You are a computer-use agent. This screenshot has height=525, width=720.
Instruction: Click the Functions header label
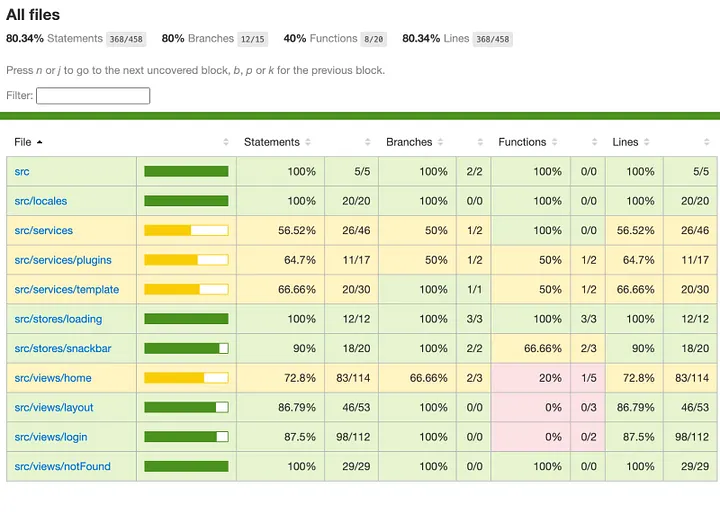[523, 142]
